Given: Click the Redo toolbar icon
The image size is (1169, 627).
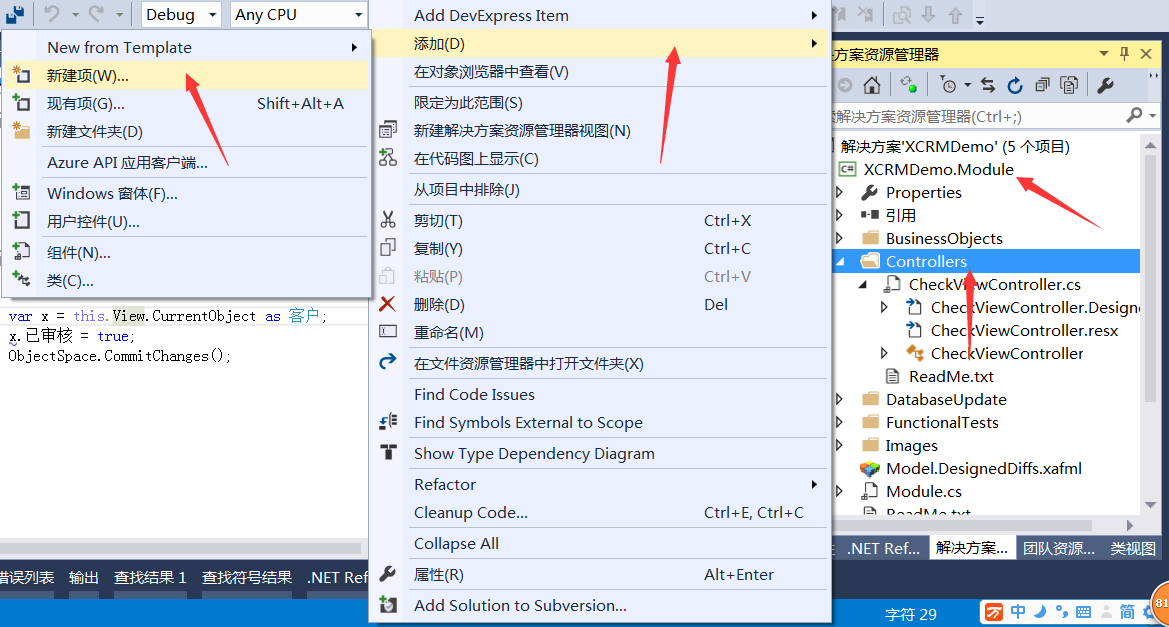Looking at the screenshot, I should 96,13.
